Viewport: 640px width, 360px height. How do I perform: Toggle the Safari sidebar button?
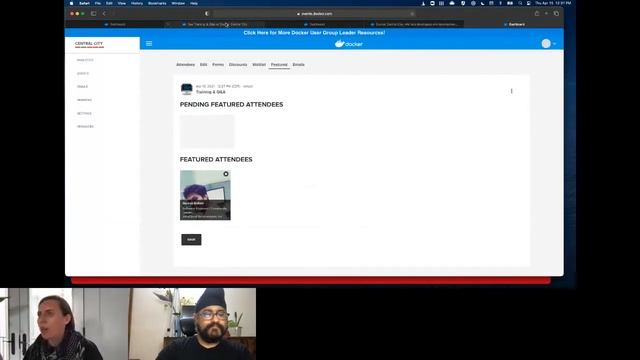93,13
